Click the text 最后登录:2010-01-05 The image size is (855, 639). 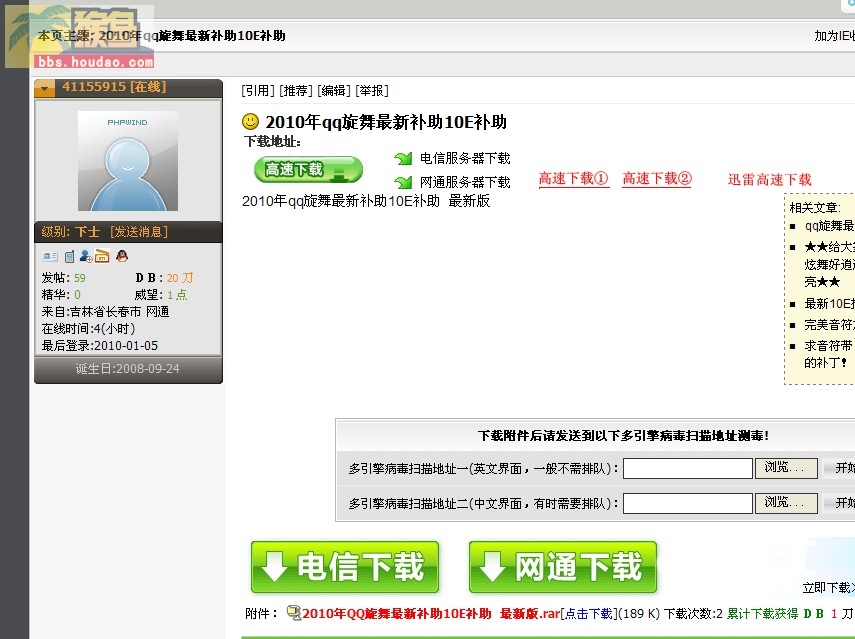click(100, 346)
